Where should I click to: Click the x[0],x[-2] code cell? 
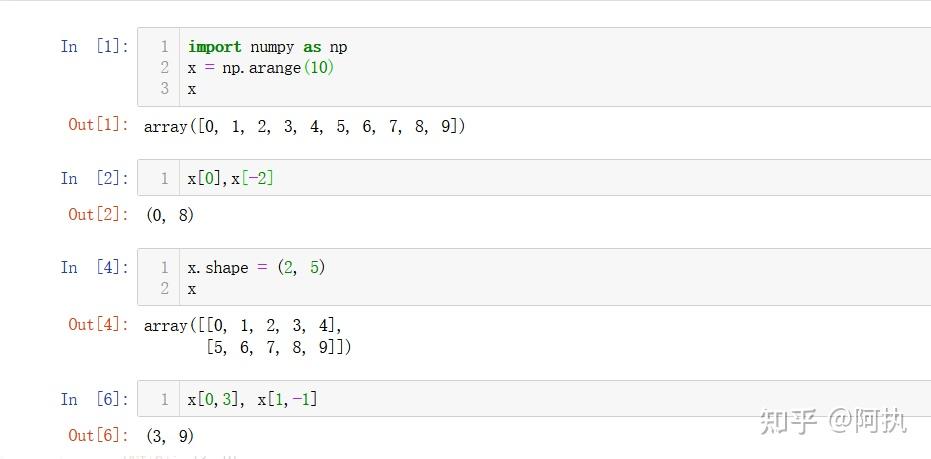tap(534, 178)
